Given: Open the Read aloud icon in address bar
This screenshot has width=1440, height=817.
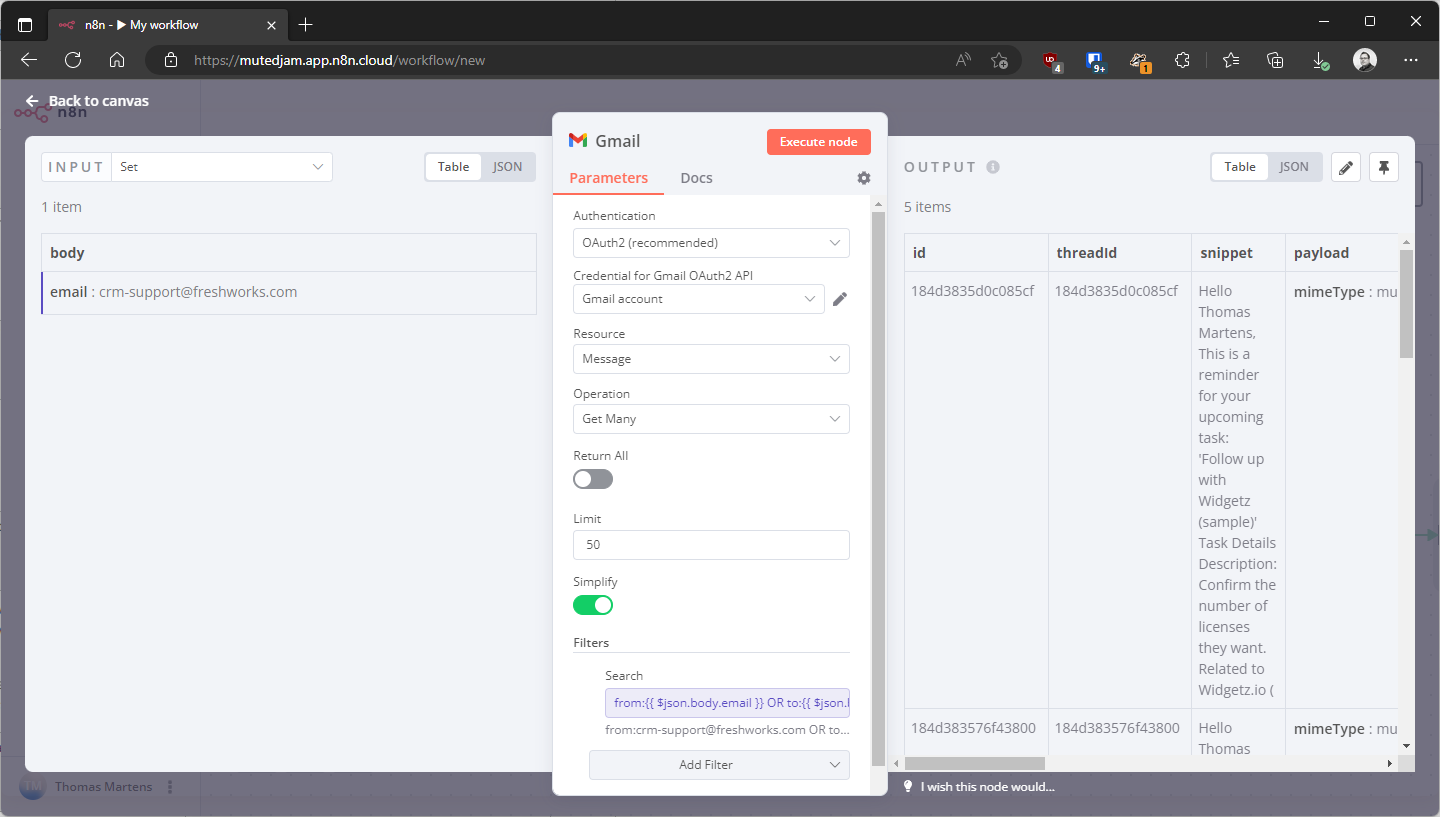Looking at the screenshot, I should point(963,60).
